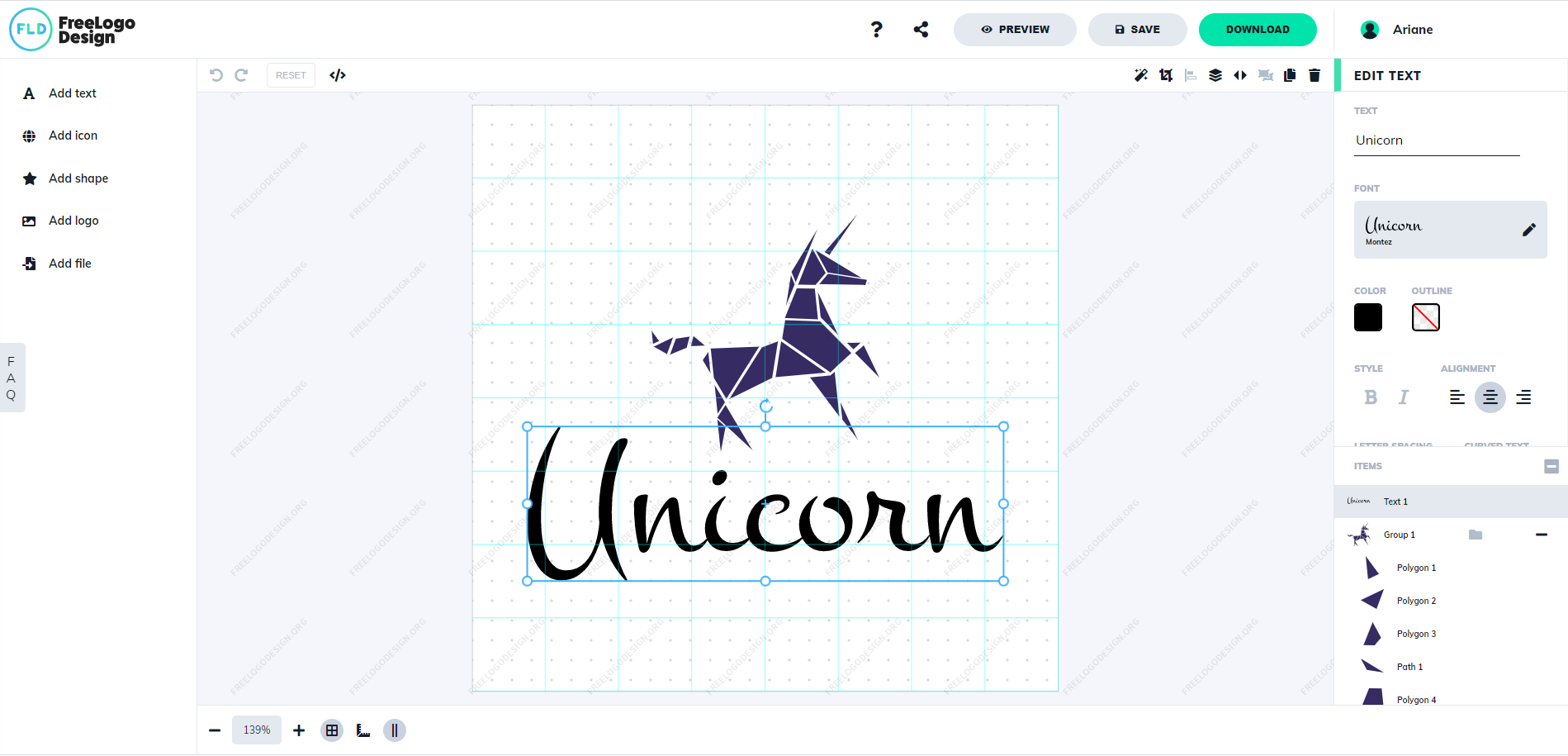The height and width of the screenshot is (756, 1568).
Task: Open the layers ordering tool
Action: 1215,74
